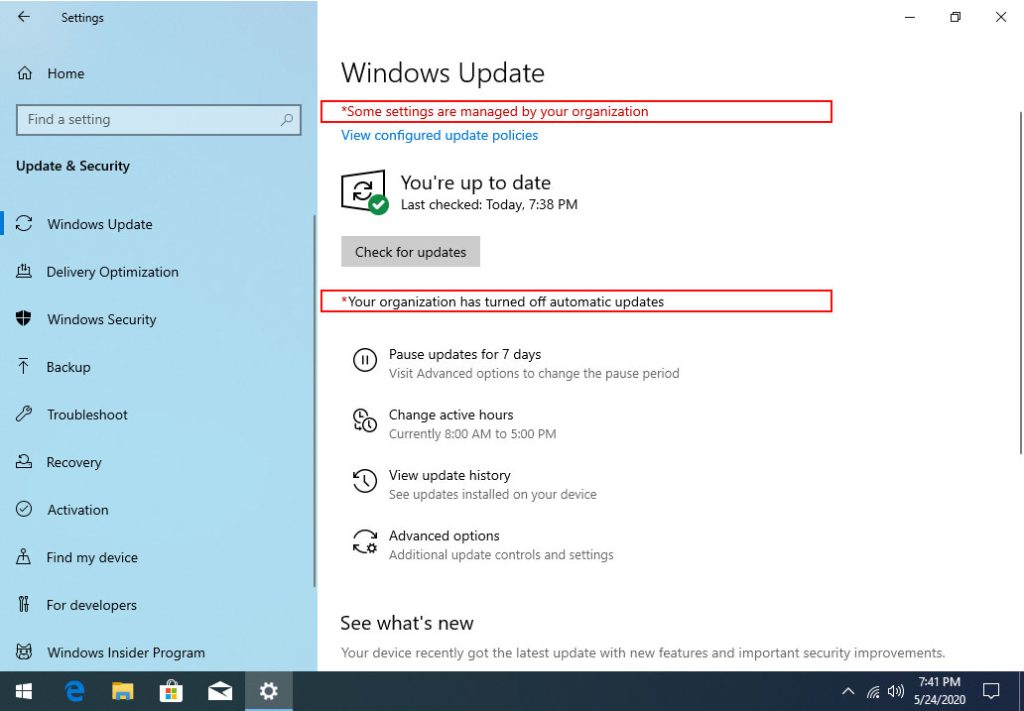Screen dimensions: 1024x711
Task: Click 'Currently 8:00 AM to 5:00 PM' text
Action: (x=472, y=434)
